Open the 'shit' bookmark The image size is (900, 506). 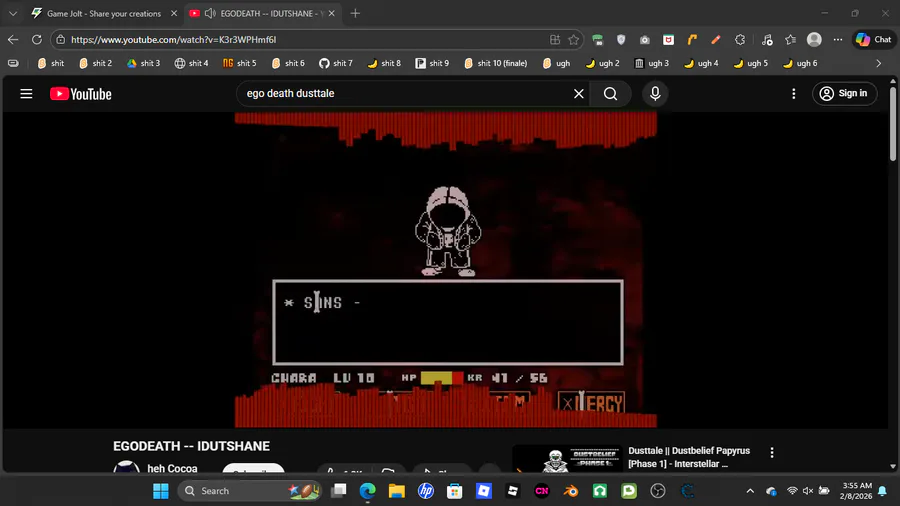(x=51, y=63)
